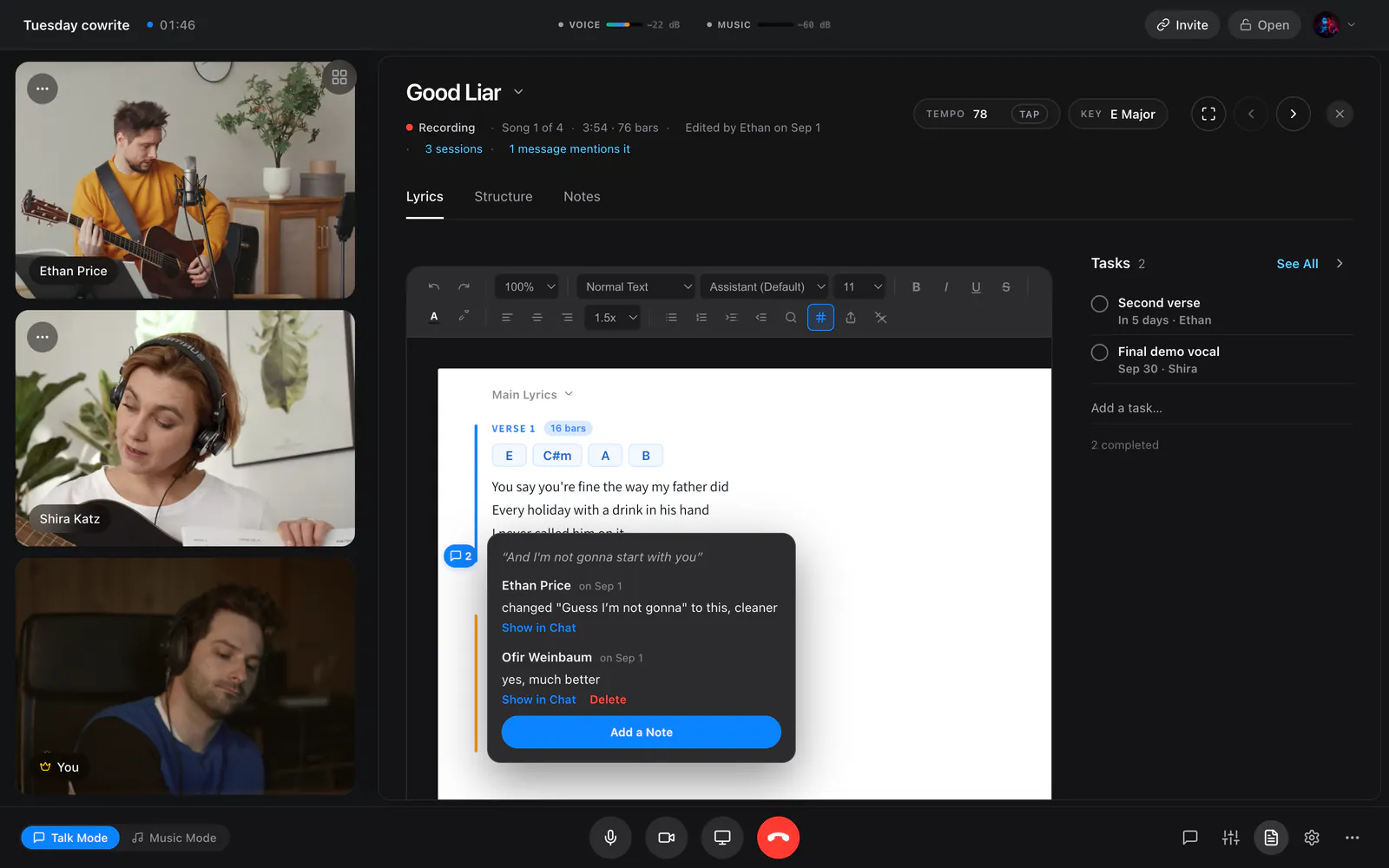Switch to Talk Mode
Image resolution: width=1389 pixels, height=868 pixels.
click(x=70, y=838)
